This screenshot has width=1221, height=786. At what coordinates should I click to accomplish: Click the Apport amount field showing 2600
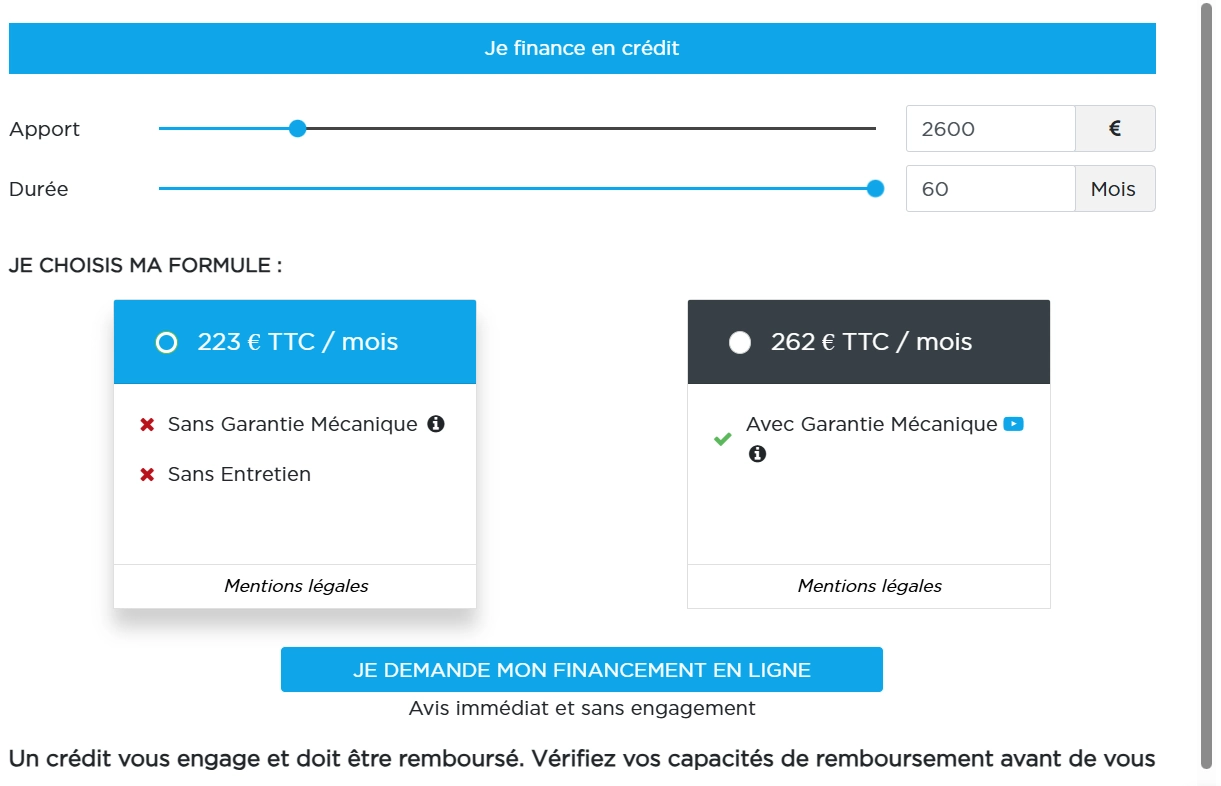[x=991, y=129]
